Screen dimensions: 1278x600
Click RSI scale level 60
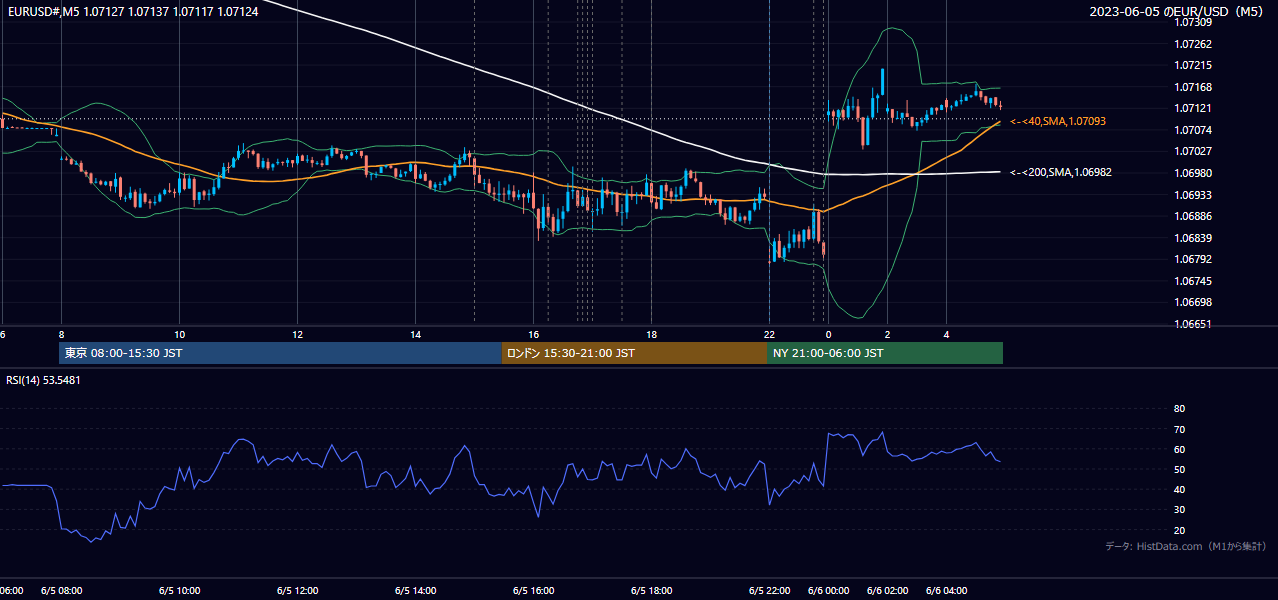point(1179,449)
